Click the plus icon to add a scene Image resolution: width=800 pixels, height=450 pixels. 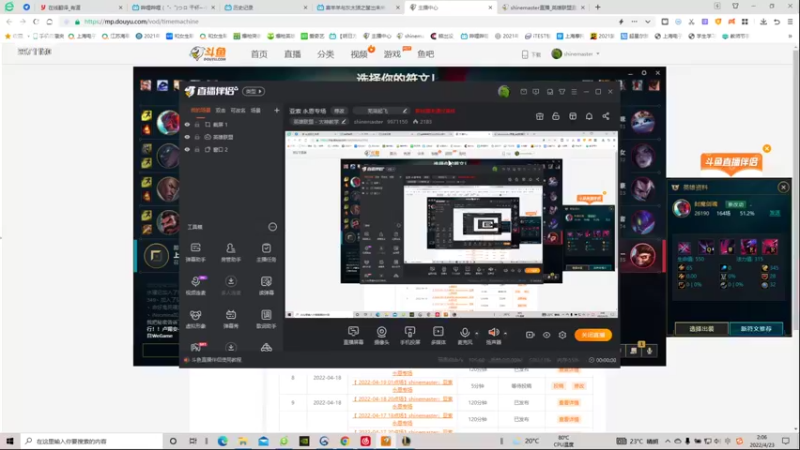277,110
